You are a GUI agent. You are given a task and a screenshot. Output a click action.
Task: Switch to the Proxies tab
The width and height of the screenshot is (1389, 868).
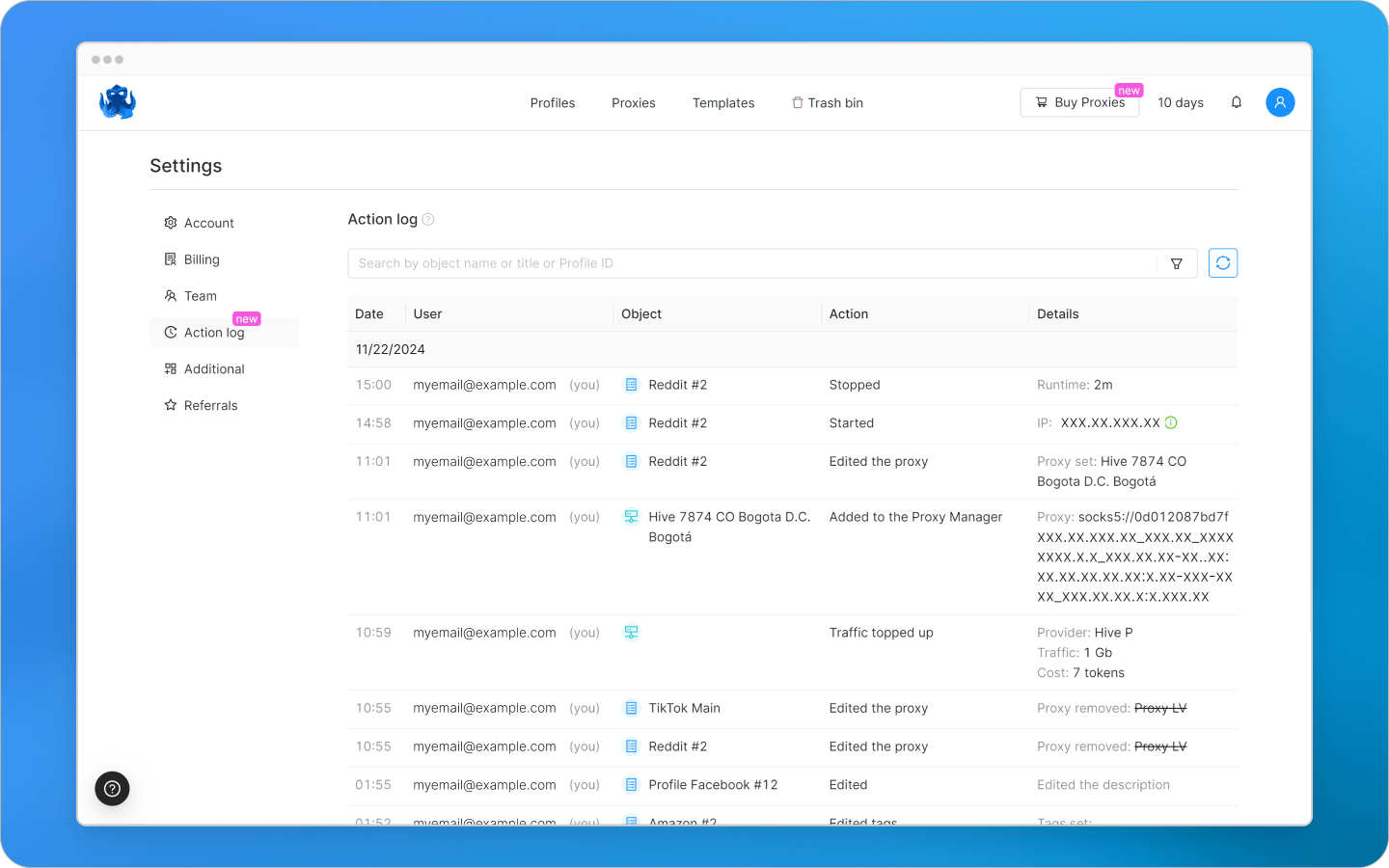(633, 102)
